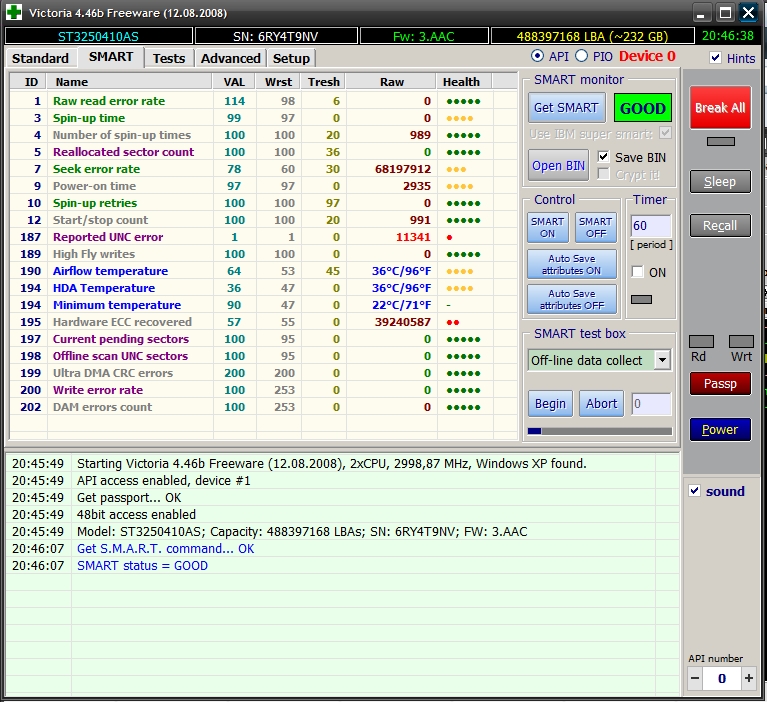
Task: Click the ID column header
Action: [28, 82]
